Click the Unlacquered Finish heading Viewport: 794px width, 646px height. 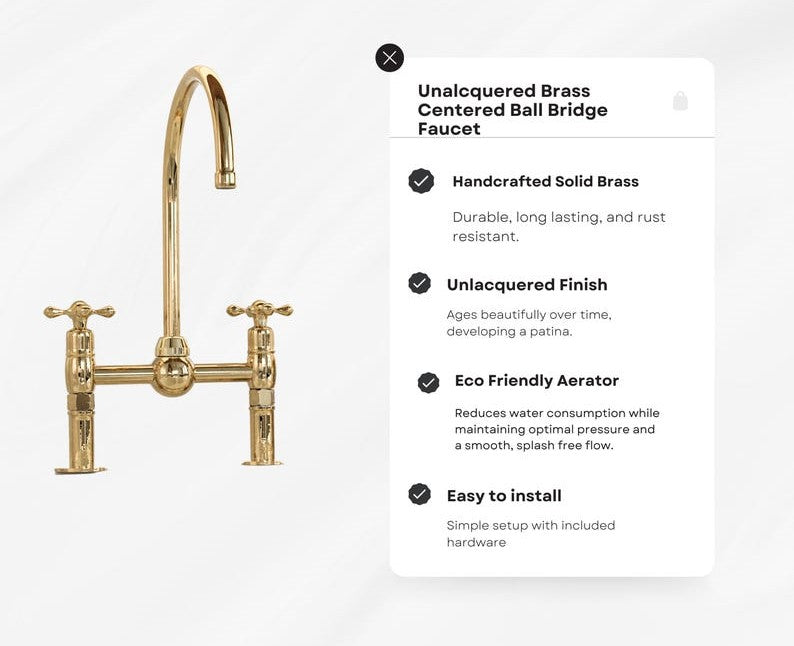pos(527,285)
